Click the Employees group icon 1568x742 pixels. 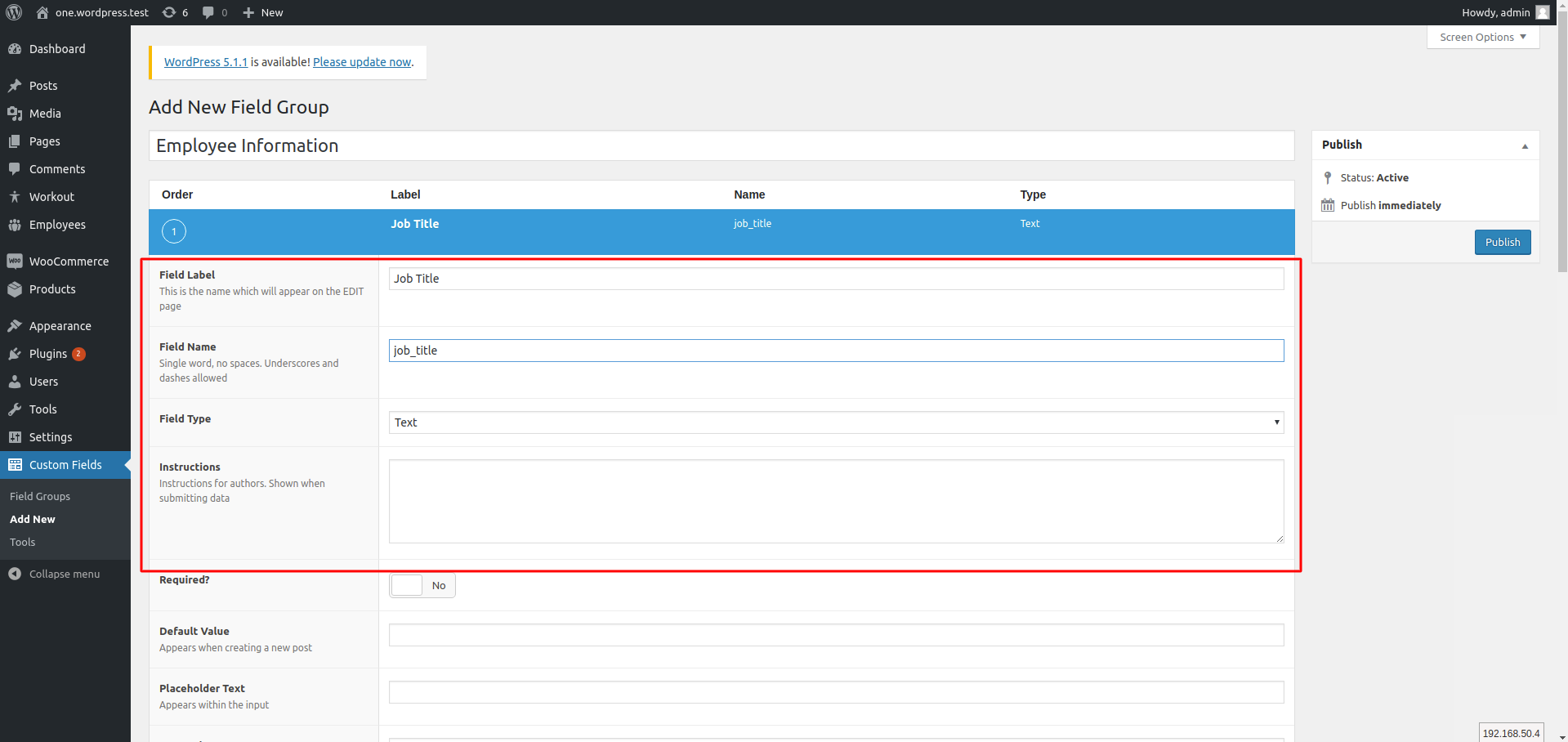15,225
